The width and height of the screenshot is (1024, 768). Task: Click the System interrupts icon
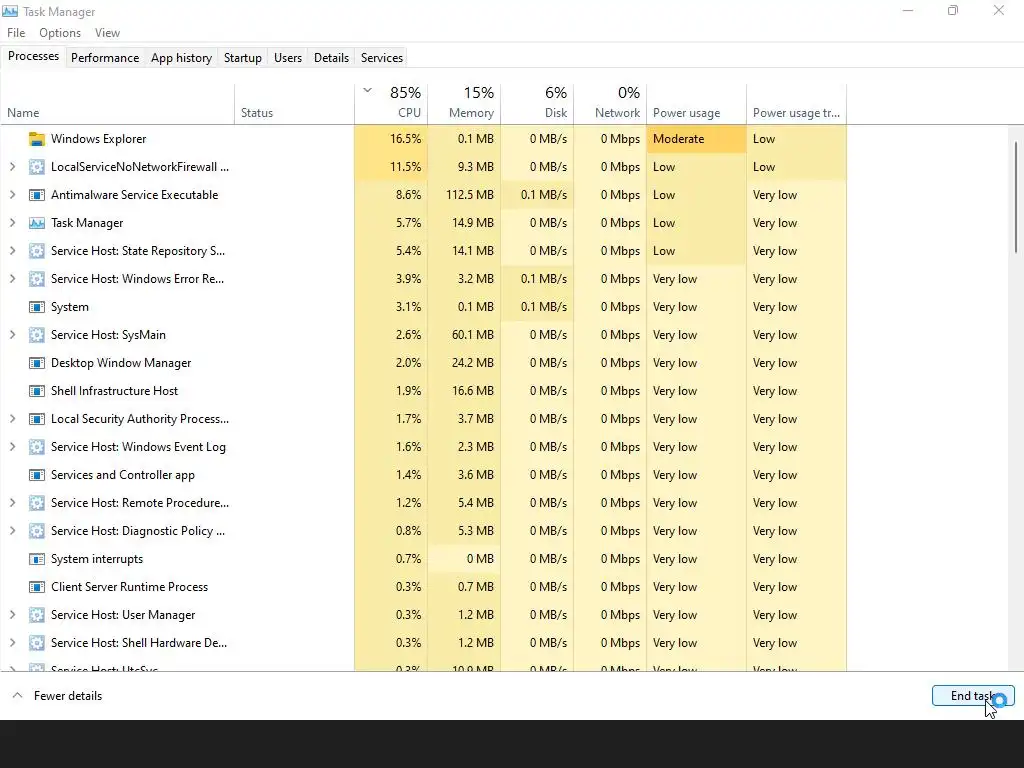click(37, 559)
